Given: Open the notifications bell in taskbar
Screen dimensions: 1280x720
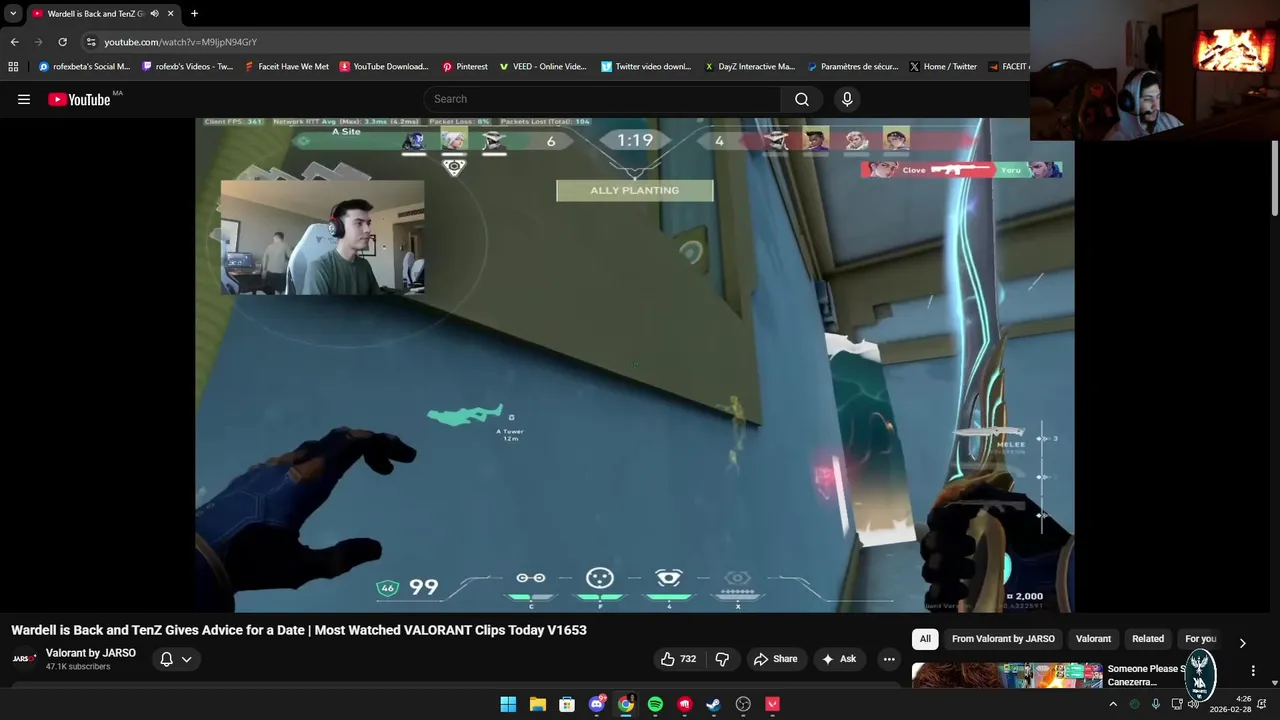Looking at the screenshot, I should (x=1262, y=704).
